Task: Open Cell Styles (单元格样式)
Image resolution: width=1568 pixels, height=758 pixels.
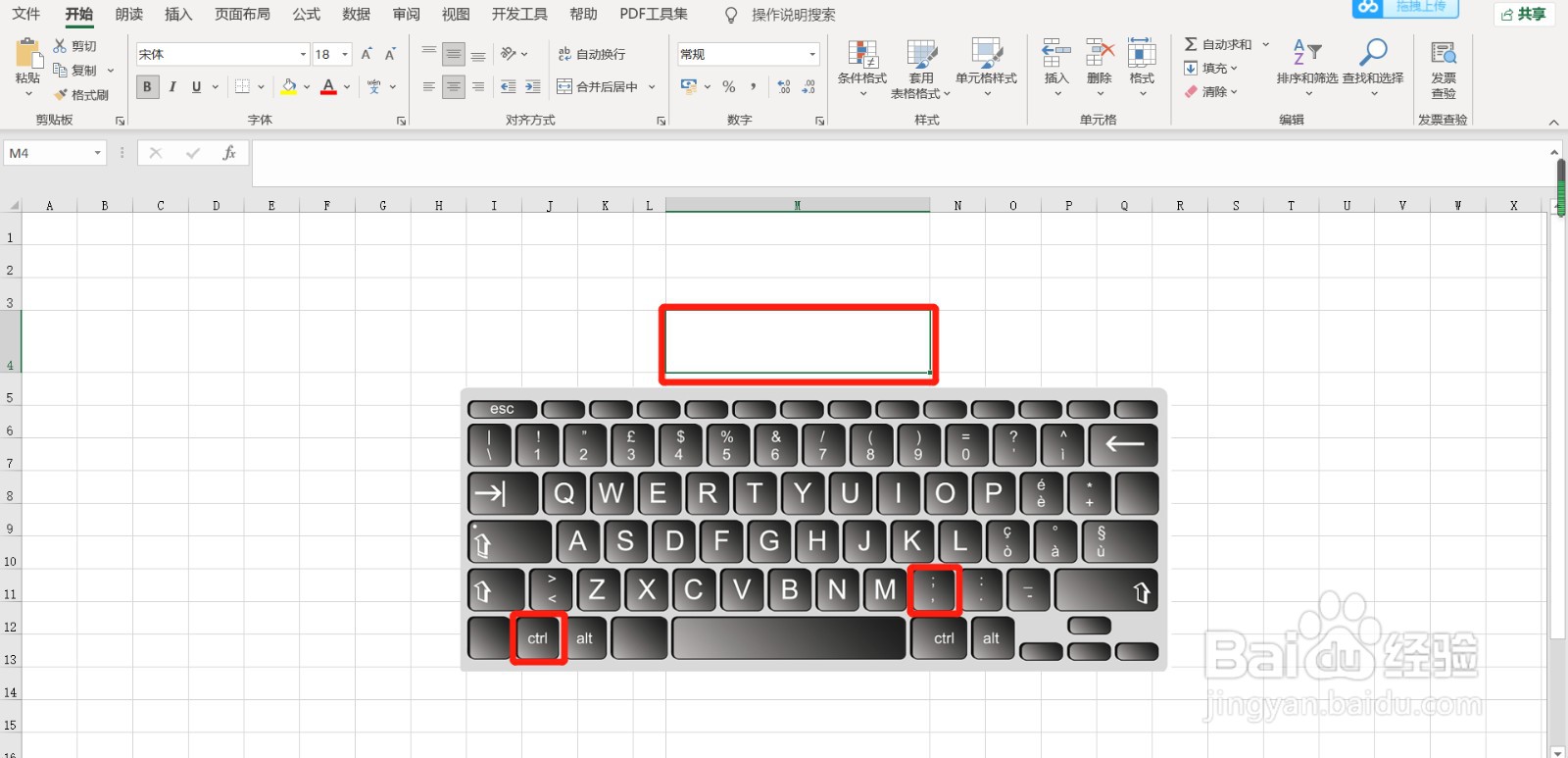Action: [x=986, y=67]
